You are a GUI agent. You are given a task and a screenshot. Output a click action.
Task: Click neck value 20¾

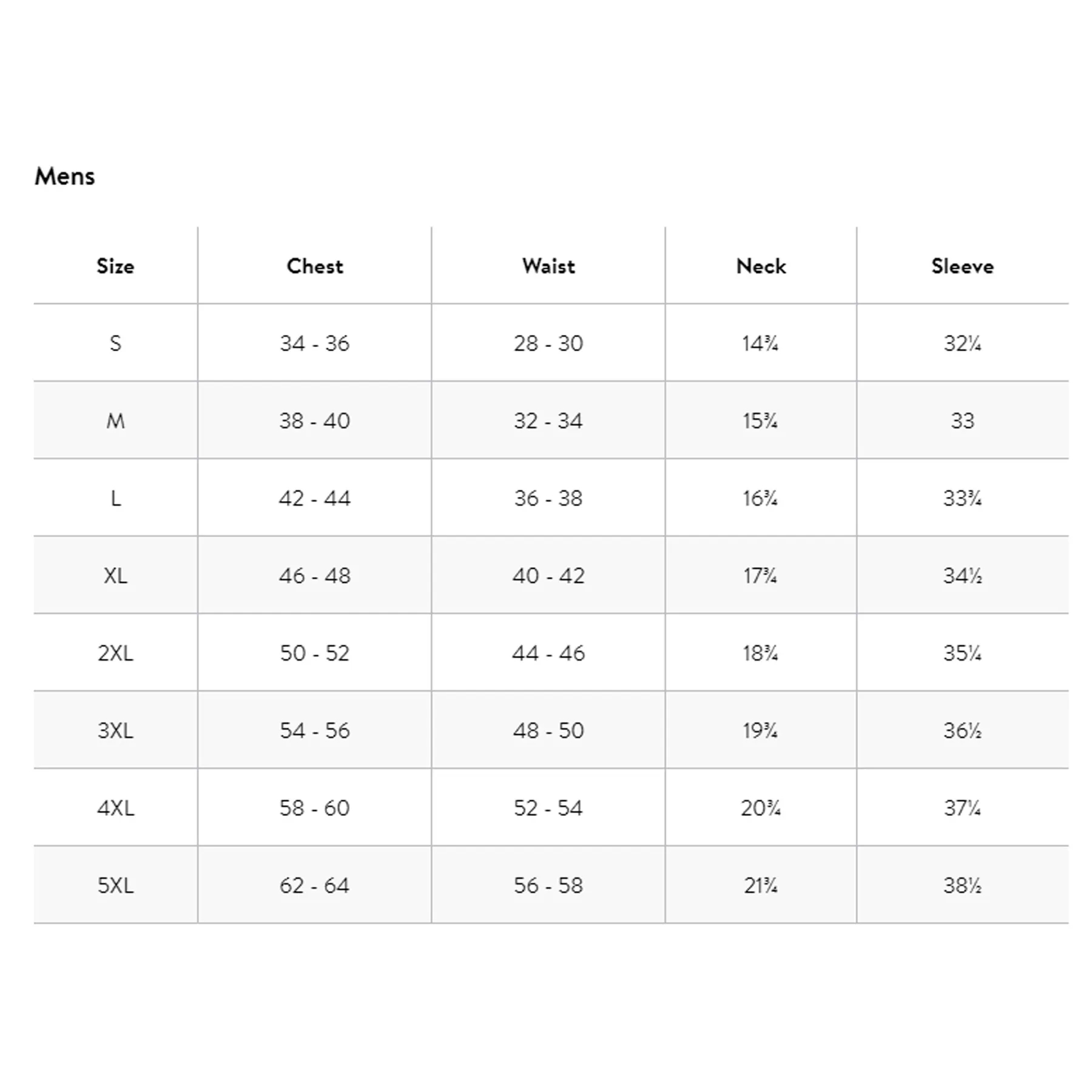pyautogui.click(x=761, y=808)
